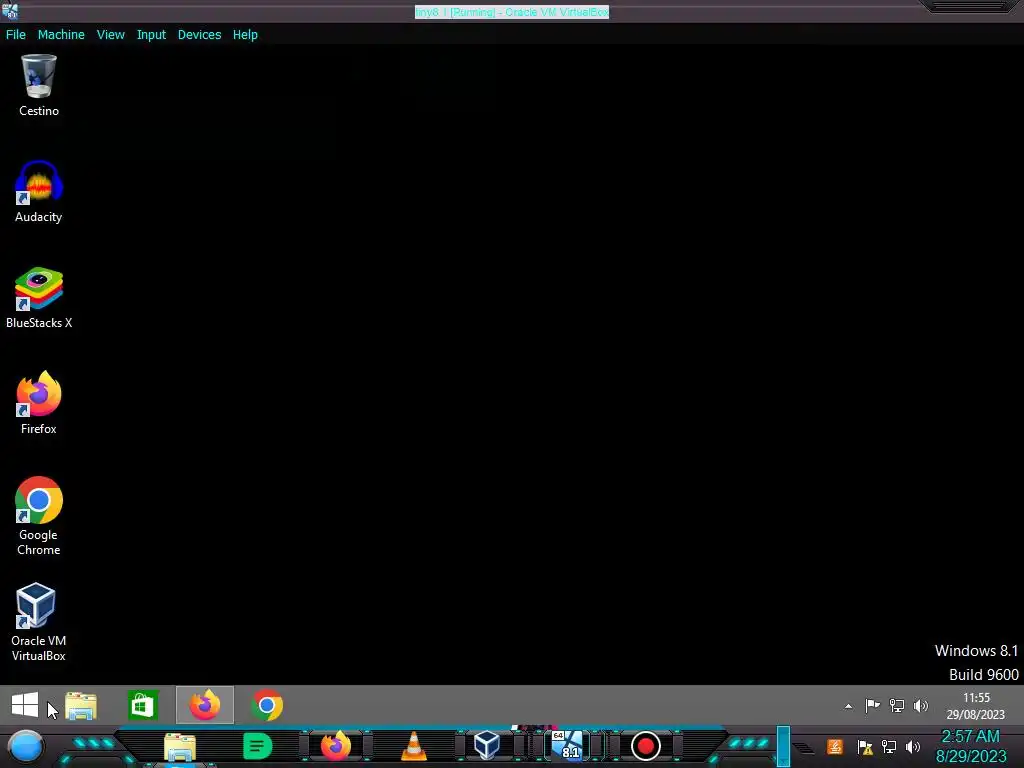The width and height of the screenshot is (1024, 768).
Task: Open VirtualBox Manager on the host taskbar
Action: click(487, 746)
